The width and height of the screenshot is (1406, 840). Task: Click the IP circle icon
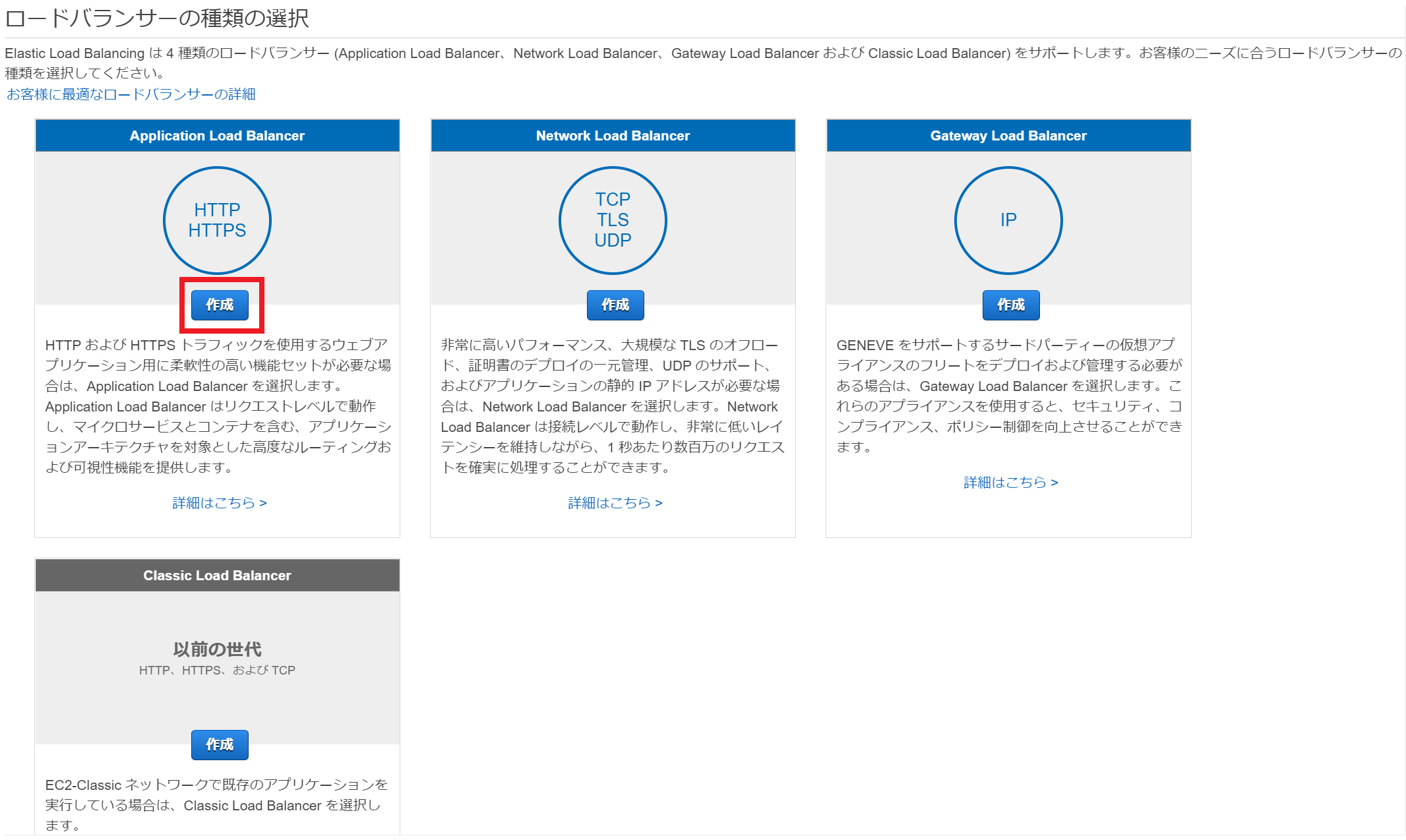click(x=1008, y=220)
